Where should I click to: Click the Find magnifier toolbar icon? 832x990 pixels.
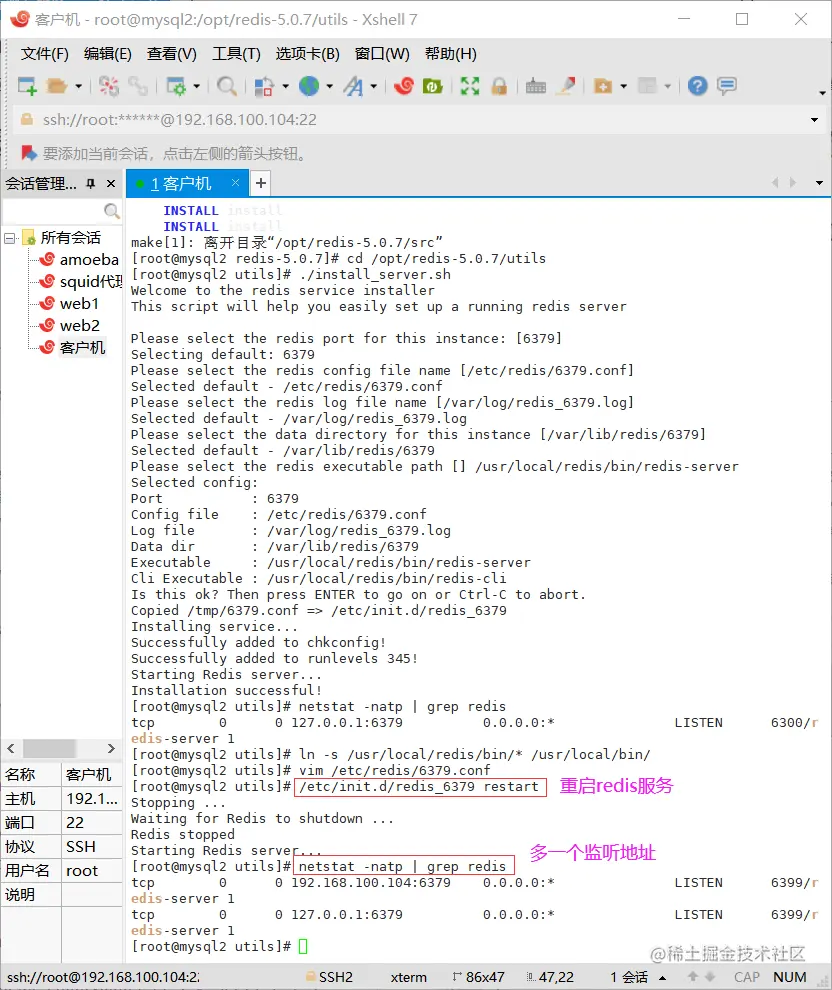(x=227, y=86)
